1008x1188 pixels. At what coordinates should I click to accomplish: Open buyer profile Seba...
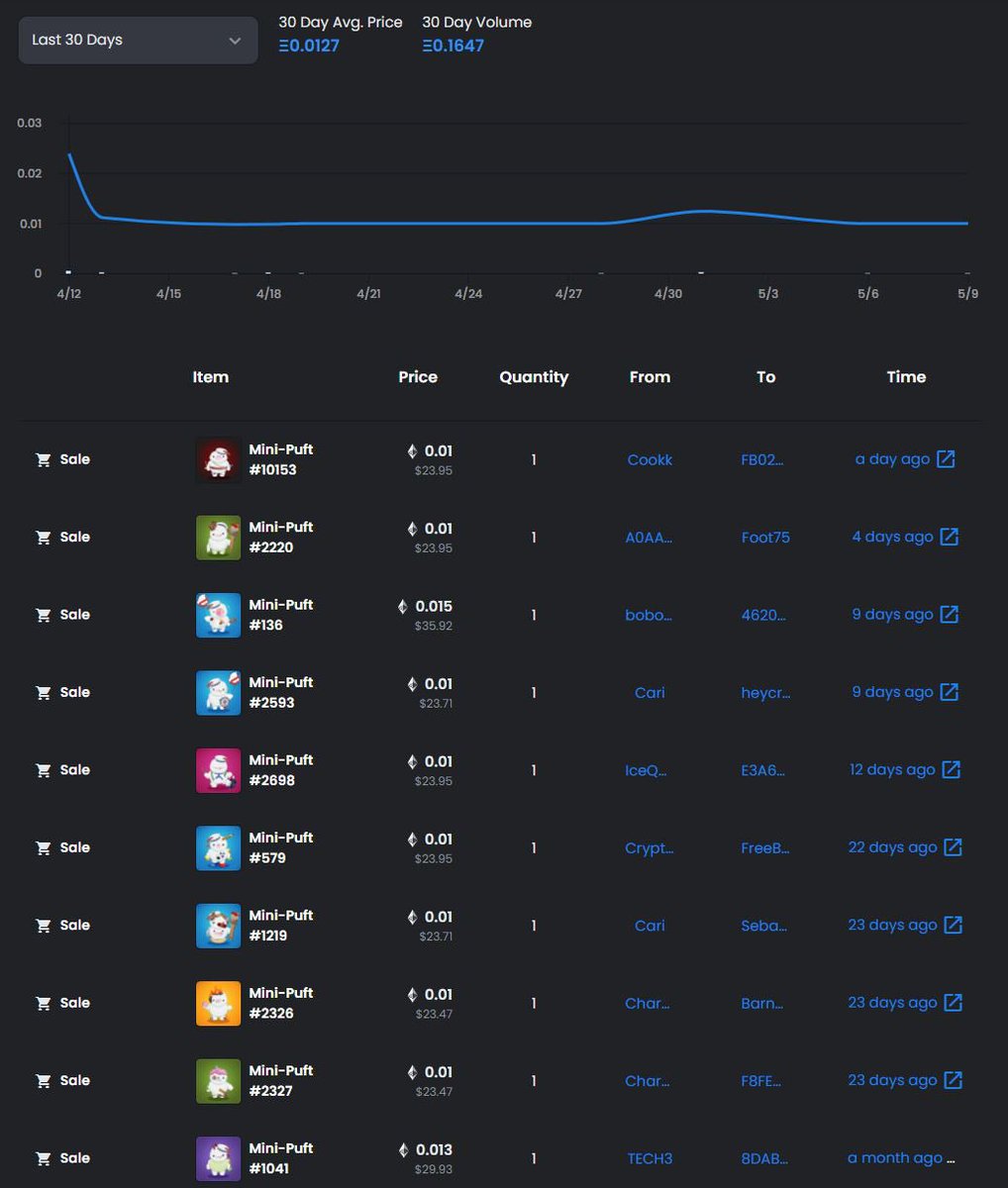[763, 926]
